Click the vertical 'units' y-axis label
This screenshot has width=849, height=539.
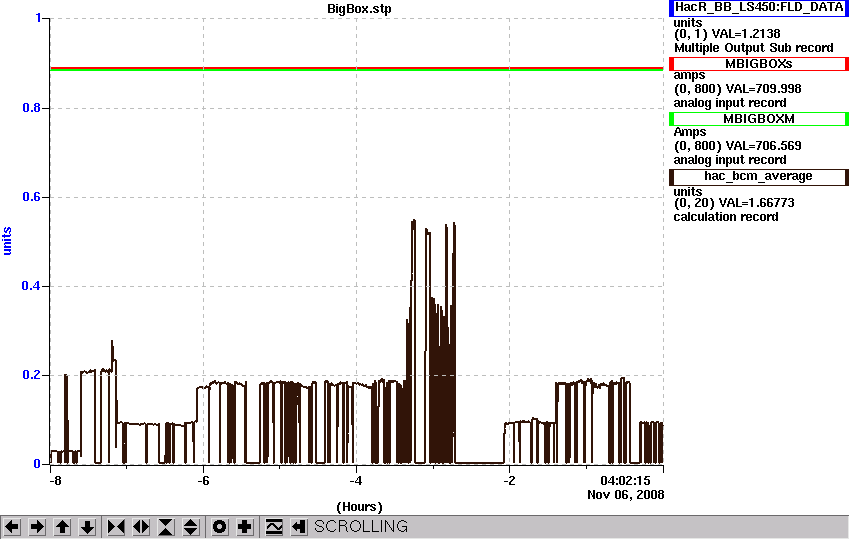(x=7, y=241)
